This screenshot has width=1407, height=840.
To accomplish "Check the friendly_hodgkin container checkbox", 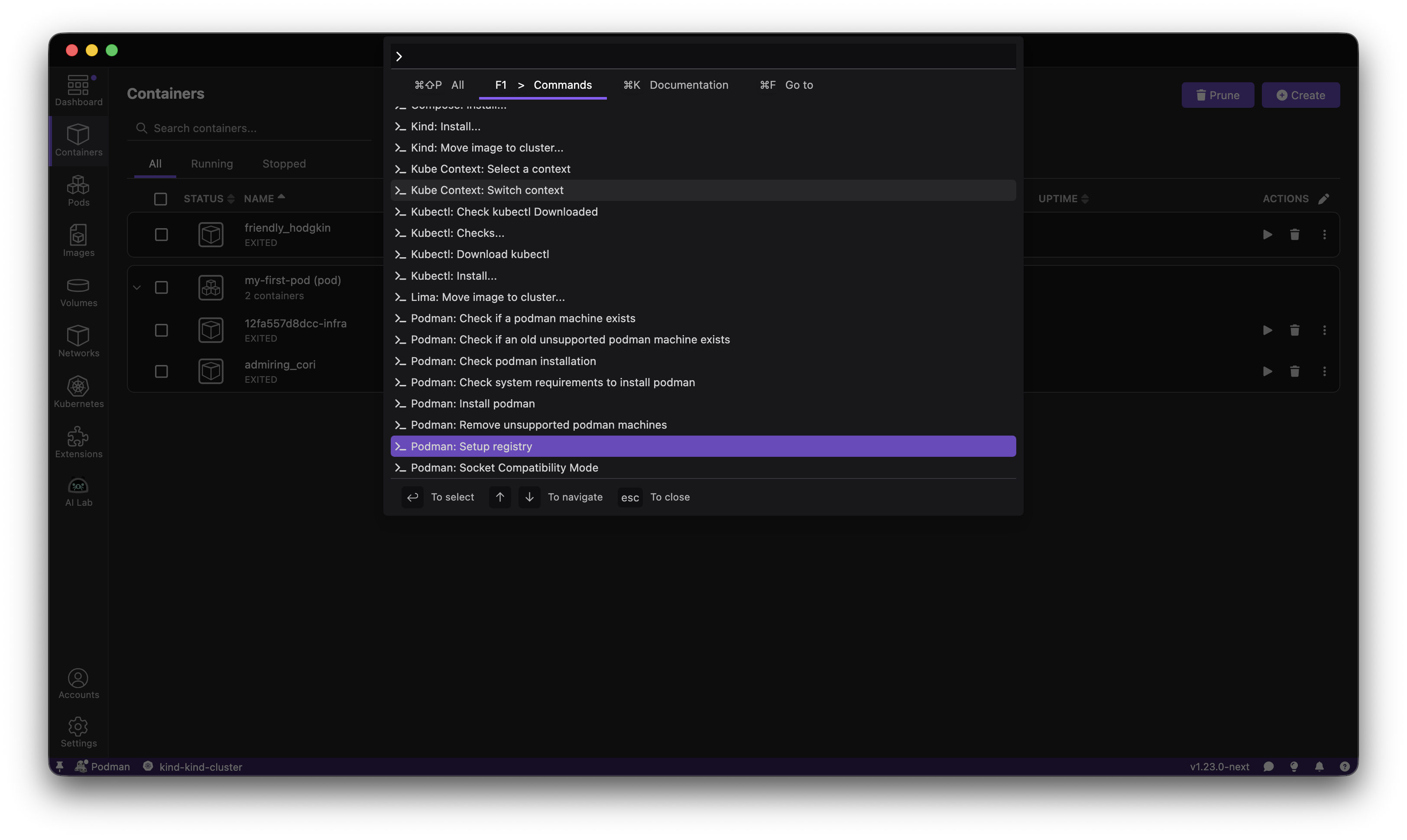I will (x=161, y=234).
